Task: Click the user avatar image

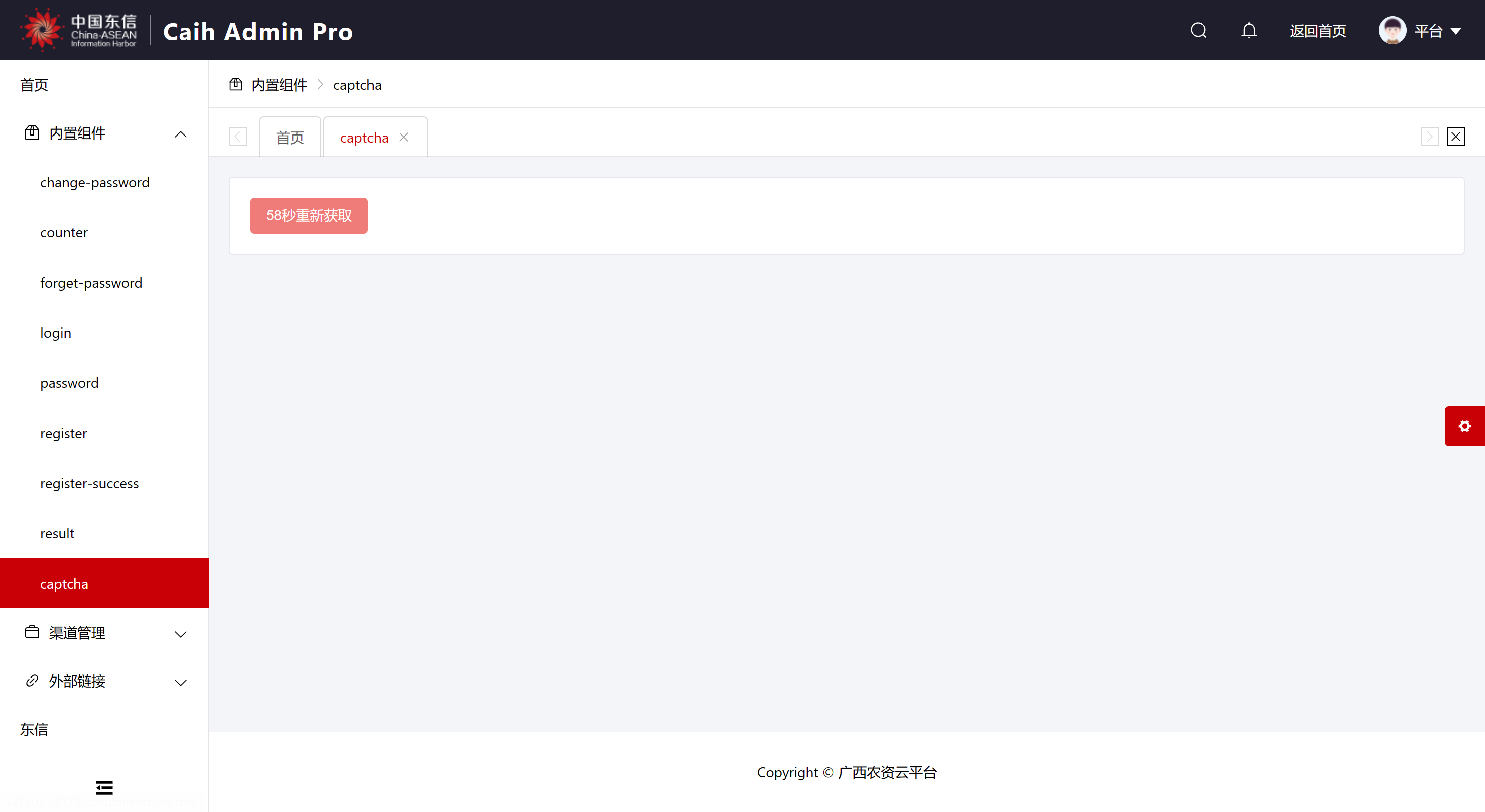Action: click(x=1392, y=30)
